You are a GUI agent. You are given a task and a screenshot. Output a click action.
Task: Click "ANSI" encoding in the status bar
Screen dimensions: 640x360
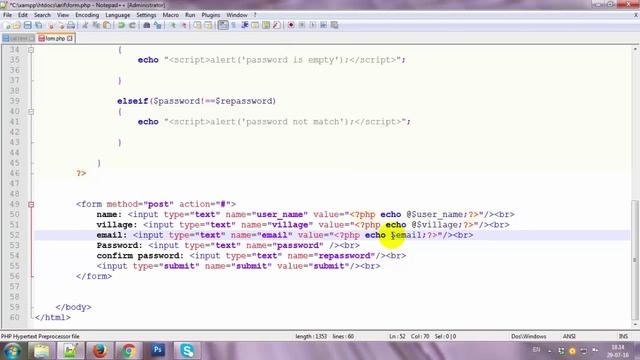pyautogui.click(x=569, y=336)
